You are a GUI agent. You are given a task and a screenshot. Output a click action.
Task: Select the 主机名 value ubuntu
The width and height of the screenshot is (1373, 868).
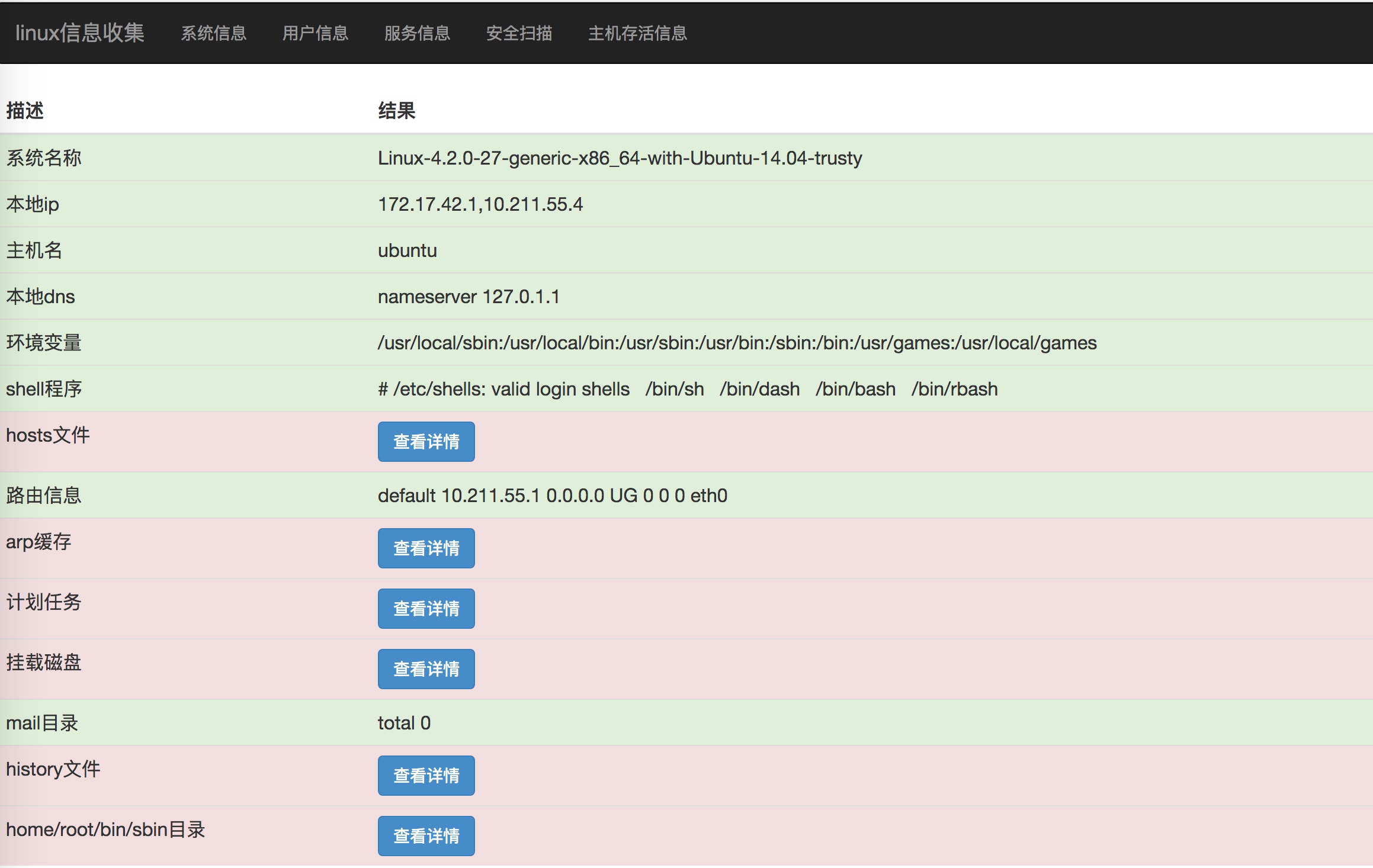tap(407, 250)
